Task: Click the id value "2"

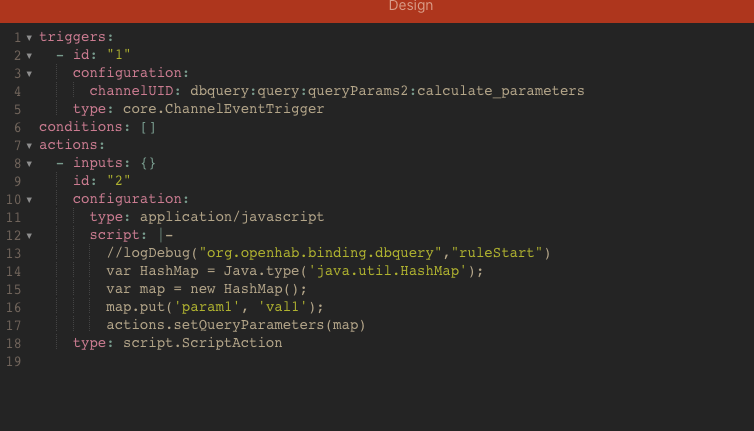Action: (118, 181)
